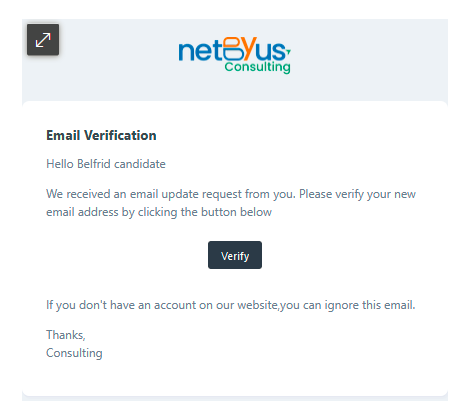
Task: Click the Thanks, sign-off text
Action: click(66, 335)
